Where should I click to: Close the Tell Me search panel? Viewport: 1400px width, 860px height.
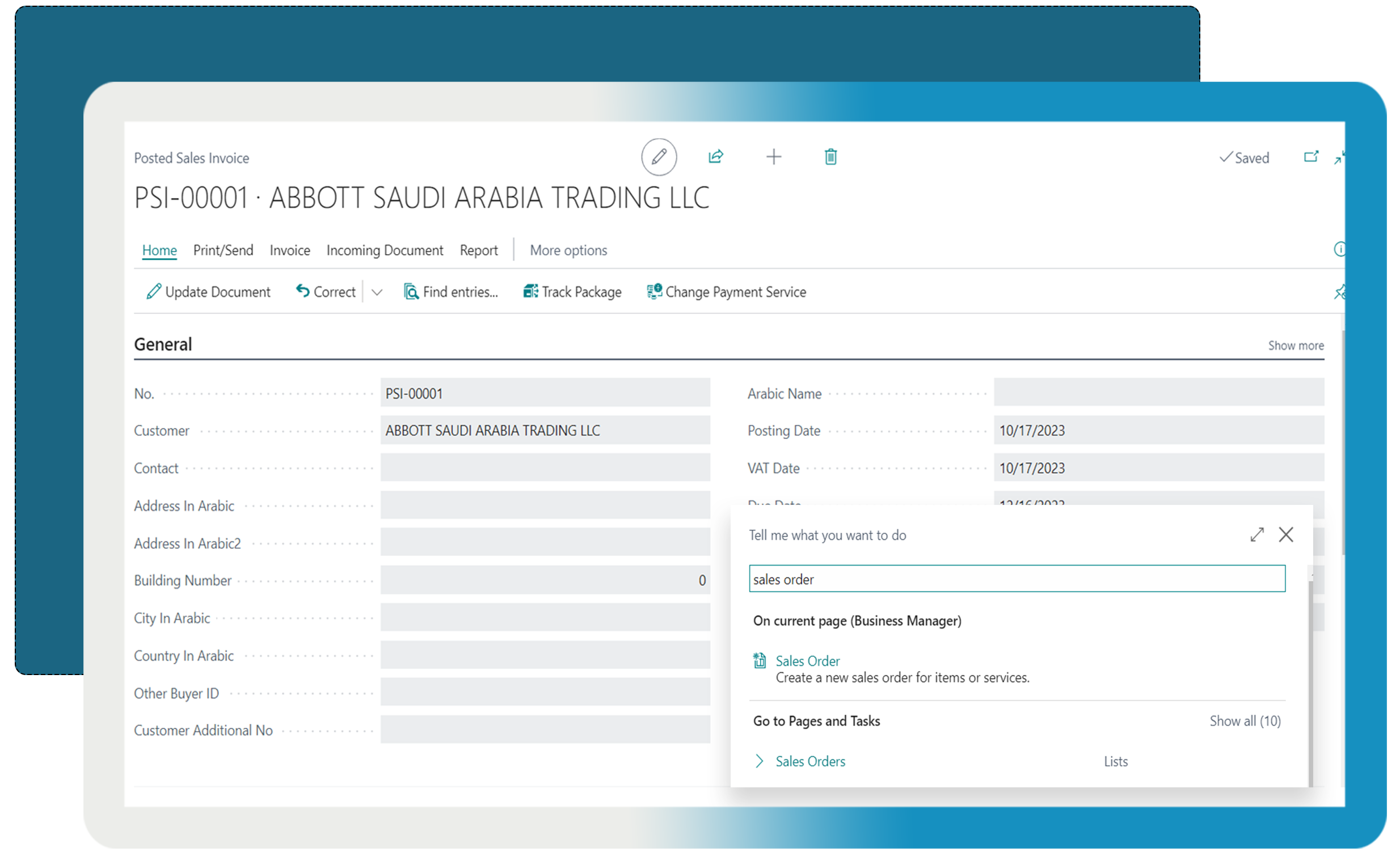(1285, 534)
